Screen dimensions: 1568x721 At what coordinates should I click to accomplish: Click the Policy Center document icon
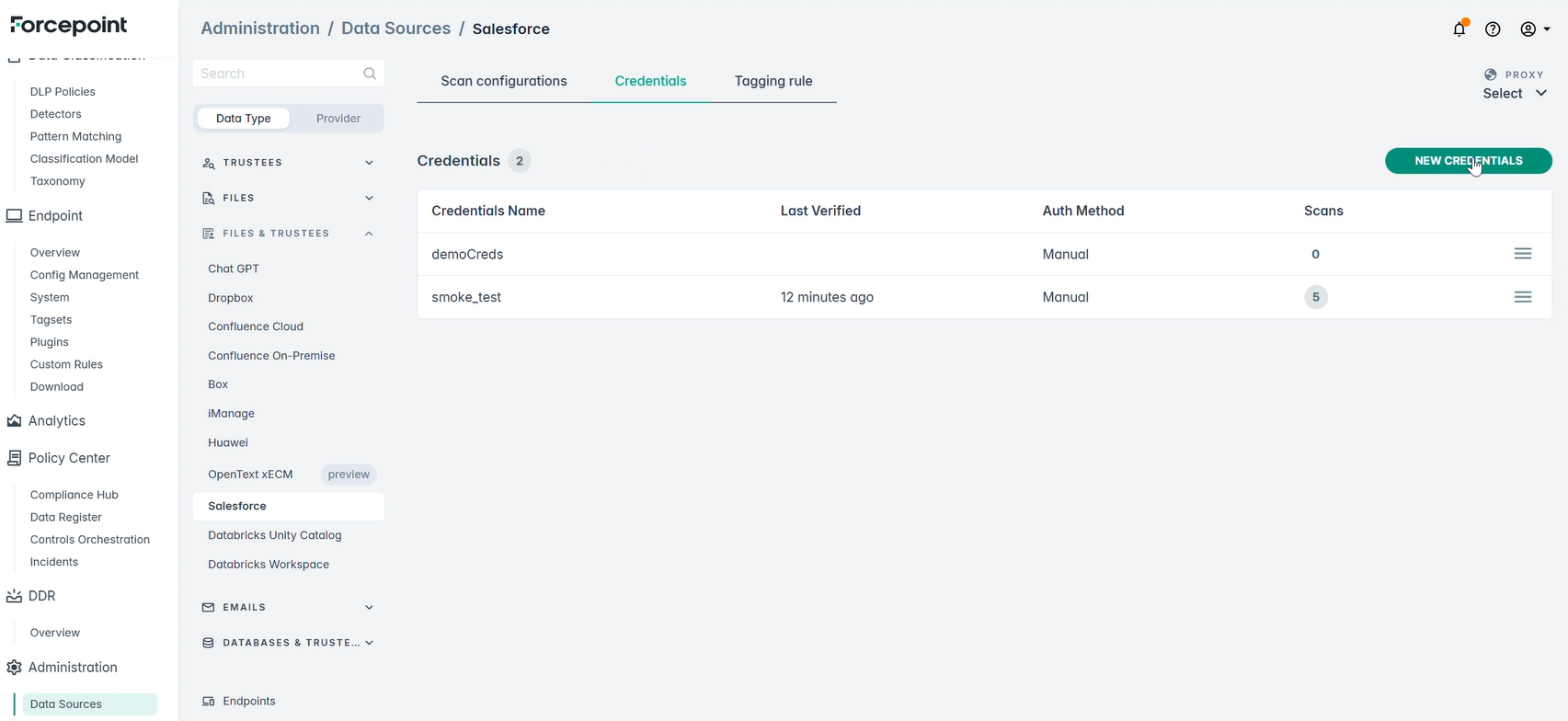[x=14, y=458]
